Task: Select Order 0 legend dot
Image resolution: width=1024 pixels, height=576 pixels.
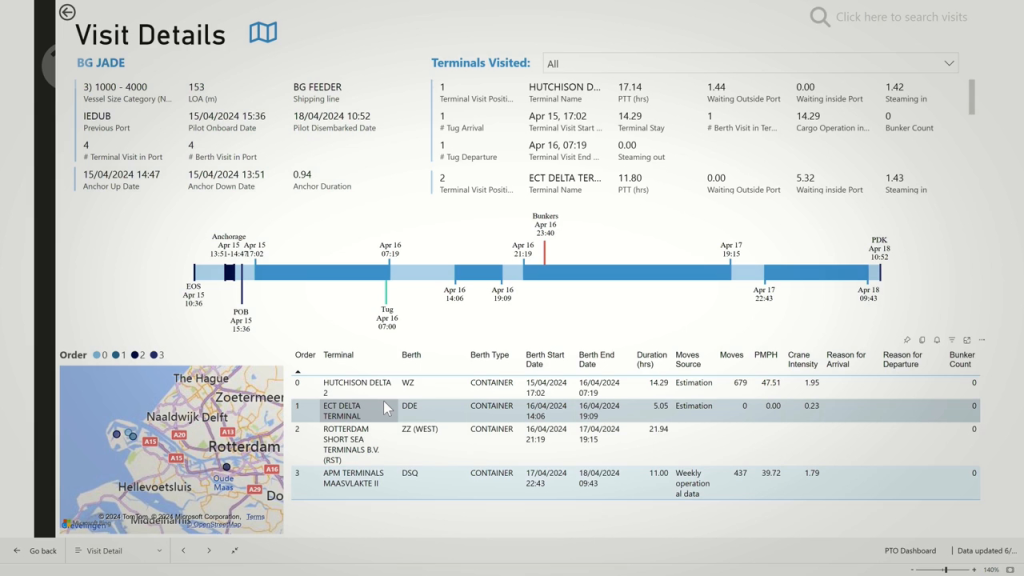Action: 97,355
